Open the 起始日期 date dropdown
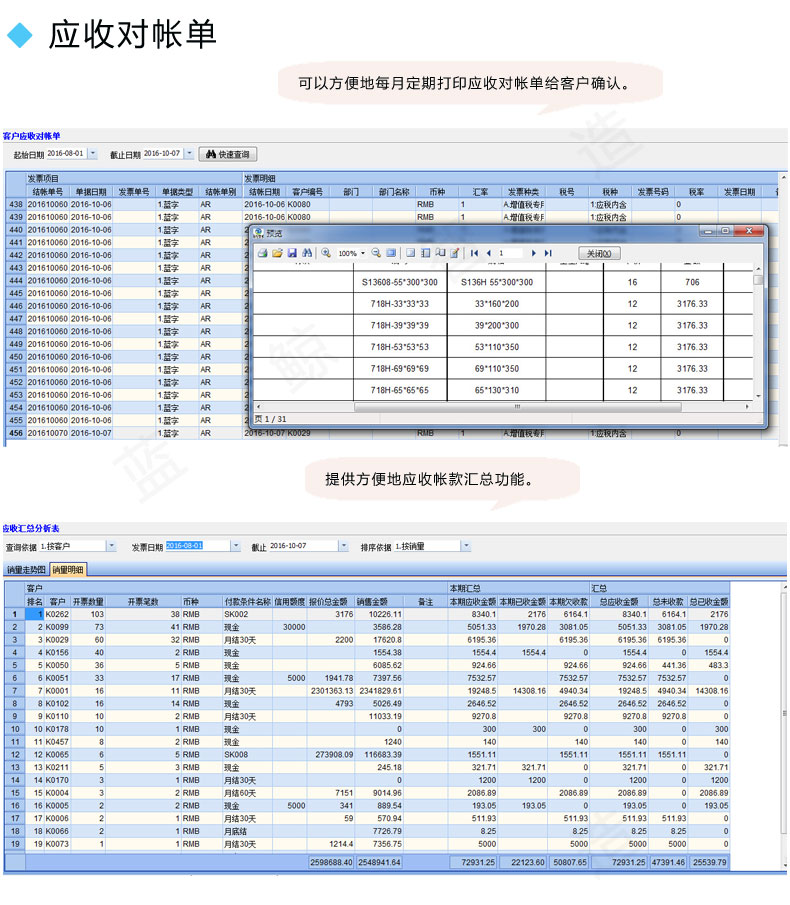 point(93,154)
